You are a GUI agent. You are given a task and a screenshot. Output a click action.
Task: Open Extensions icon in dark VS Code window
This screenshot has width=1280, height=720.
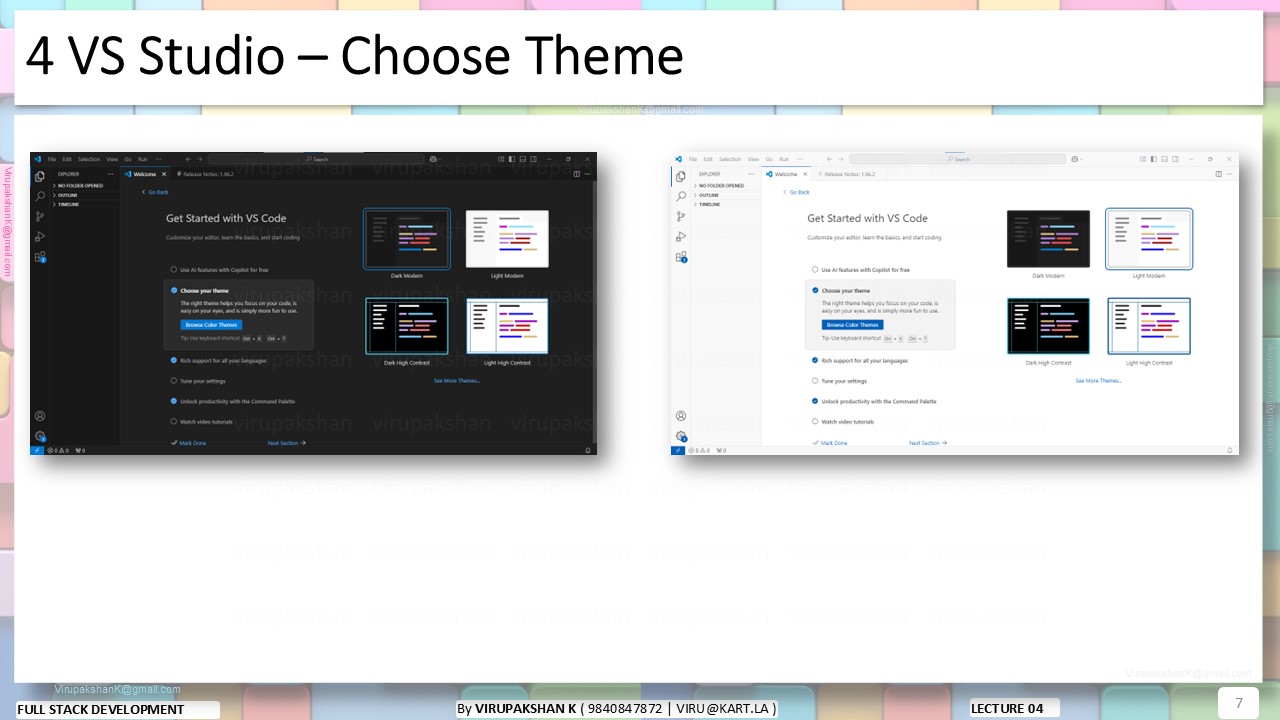pos(40,257)
